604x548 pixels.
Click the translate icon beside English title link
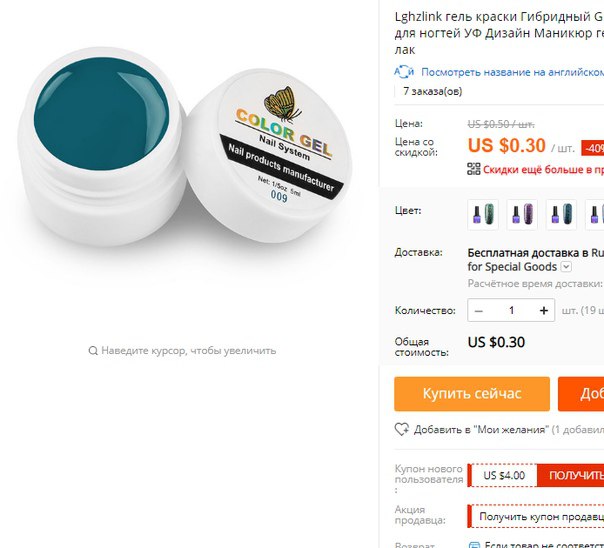(404, 72)
